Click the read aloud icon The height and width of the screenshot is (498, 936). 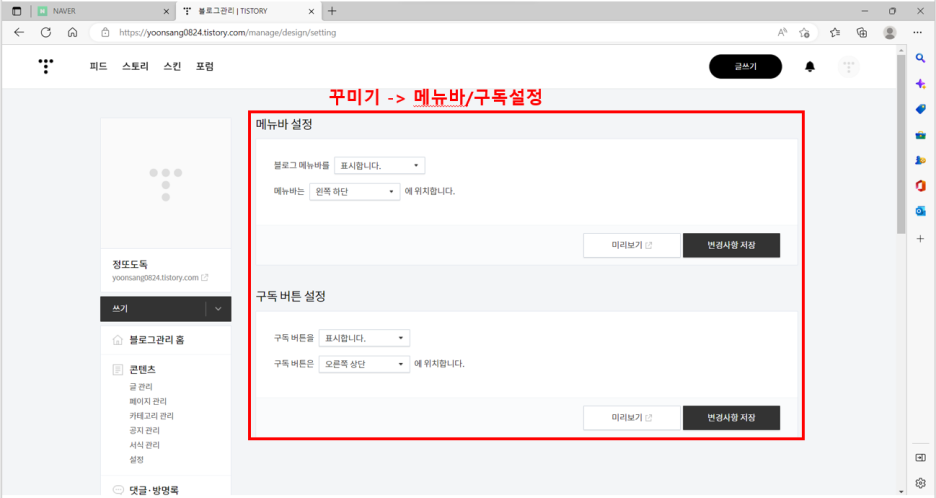point(782,32)
